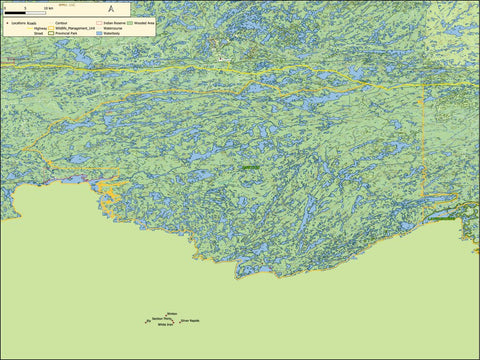Screen dimensions: 480x360
Task: Select the Wooded Area green legend swatch
Action: point(130,23)
